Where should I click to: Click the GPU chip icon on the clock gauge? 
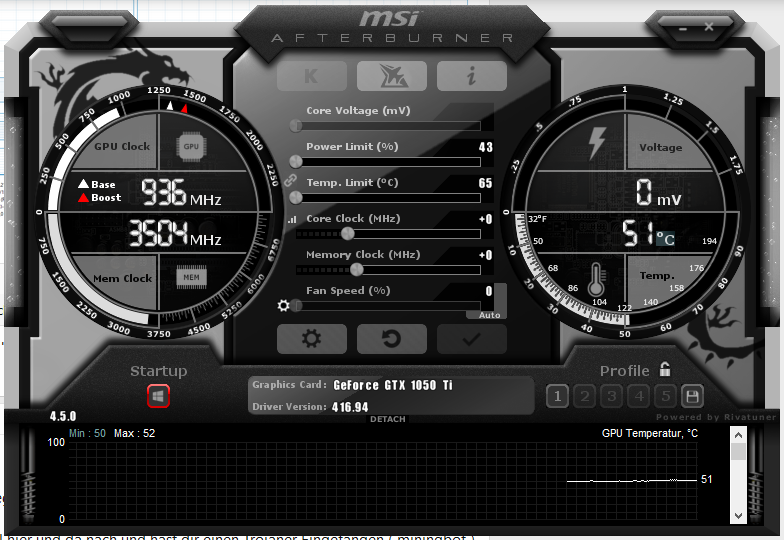pos(191,146)
